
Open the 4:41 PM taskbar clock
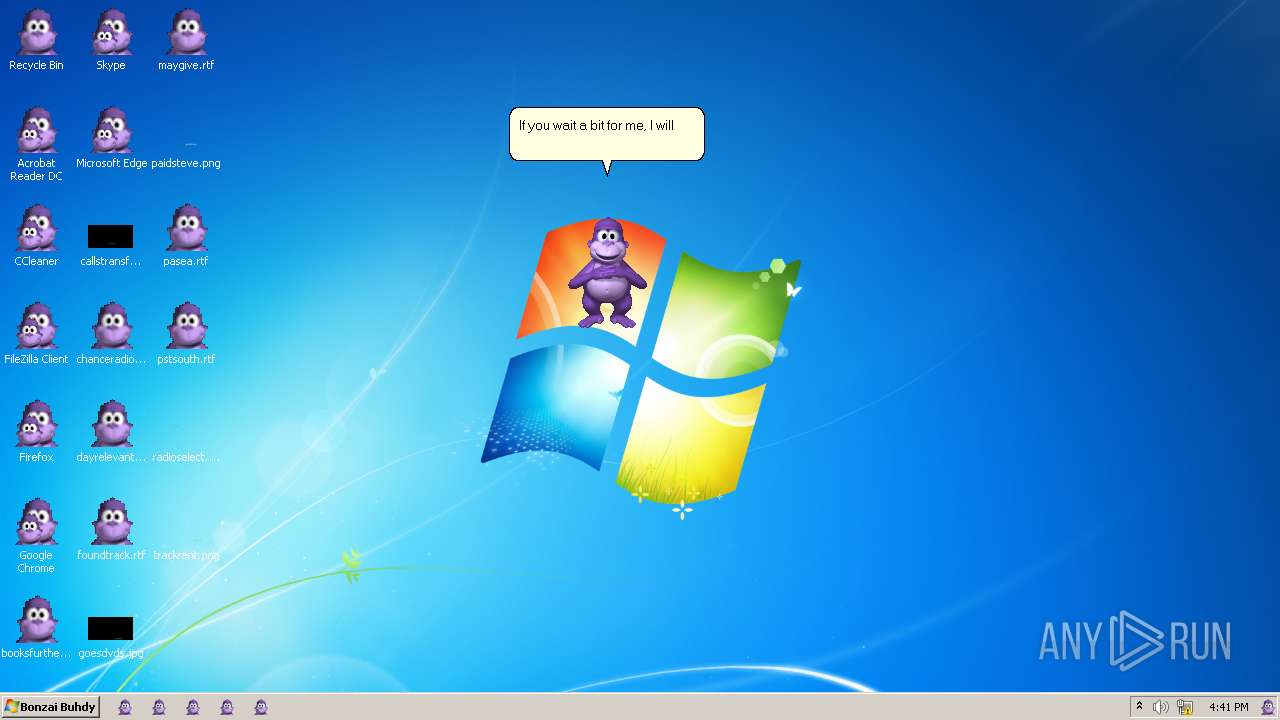1228,707
